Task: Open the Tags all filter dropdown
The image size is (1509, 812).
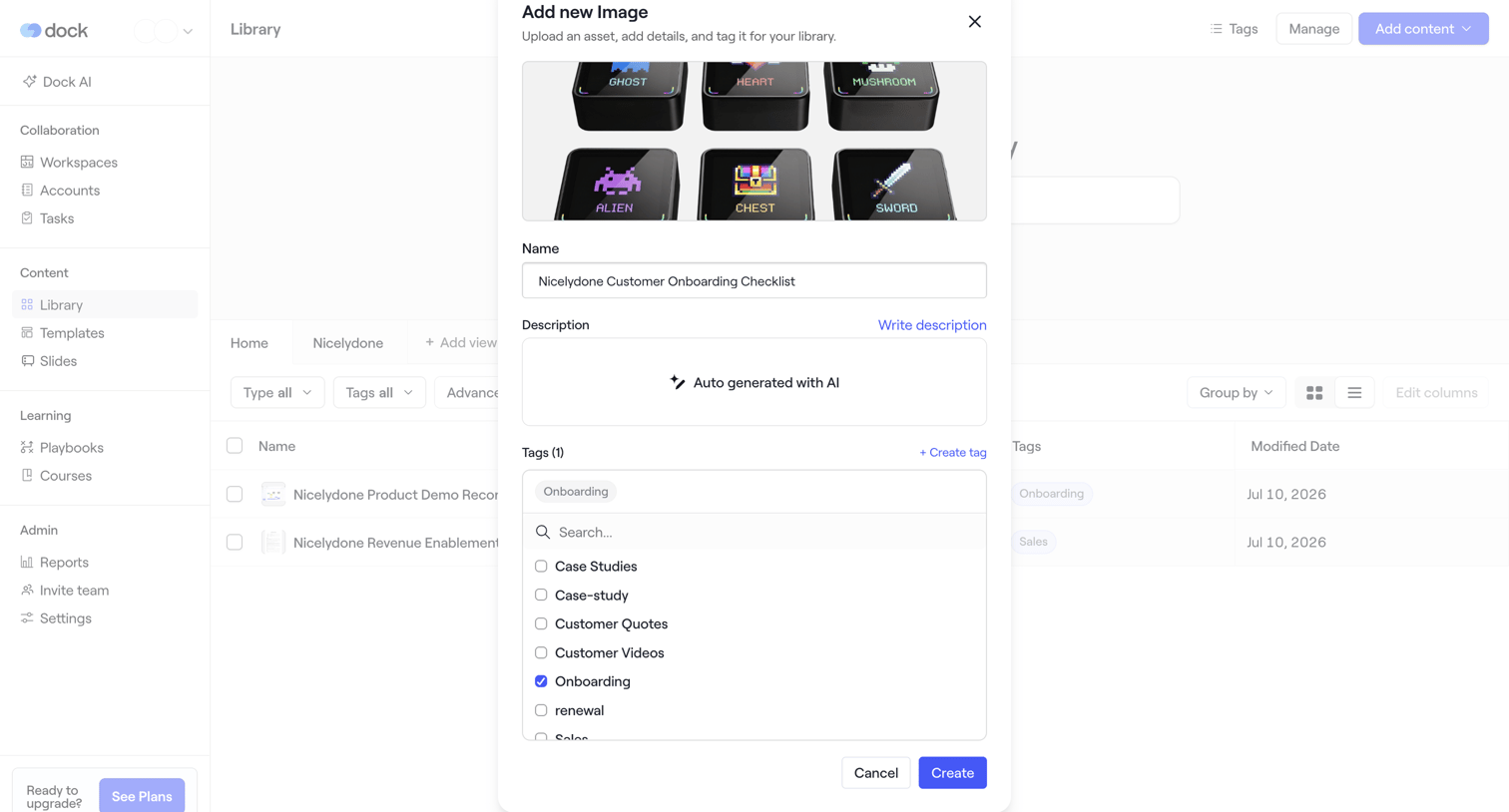Action: click(379, 393)
